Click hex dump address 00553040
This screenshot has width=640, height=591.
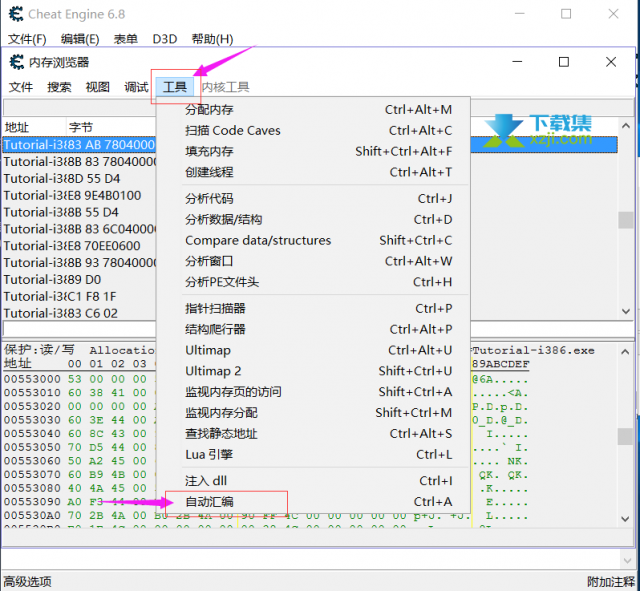coord(32,433)
